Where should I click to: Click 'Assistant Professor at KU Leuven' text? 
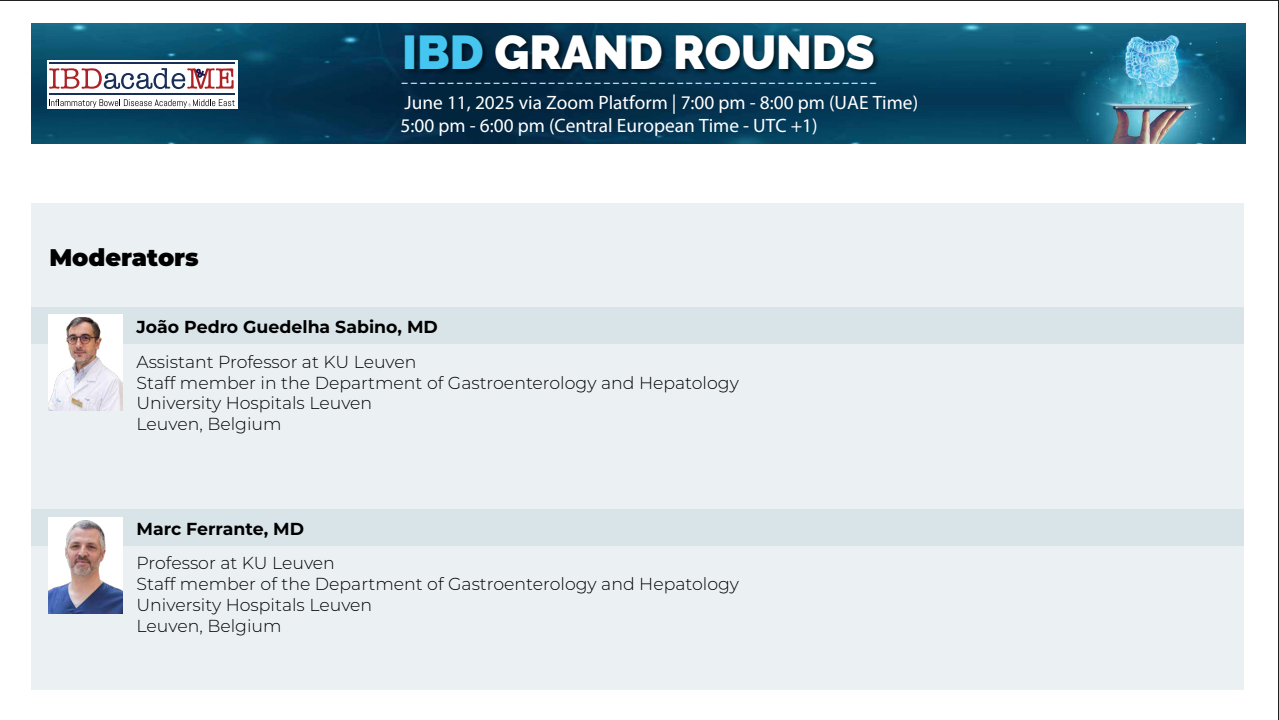click(x=276, y=362)
